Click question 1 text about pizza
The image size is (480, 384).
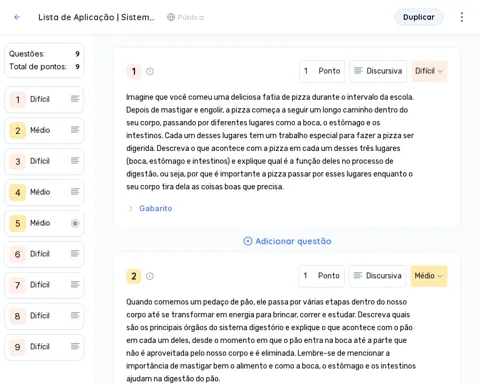270,142
